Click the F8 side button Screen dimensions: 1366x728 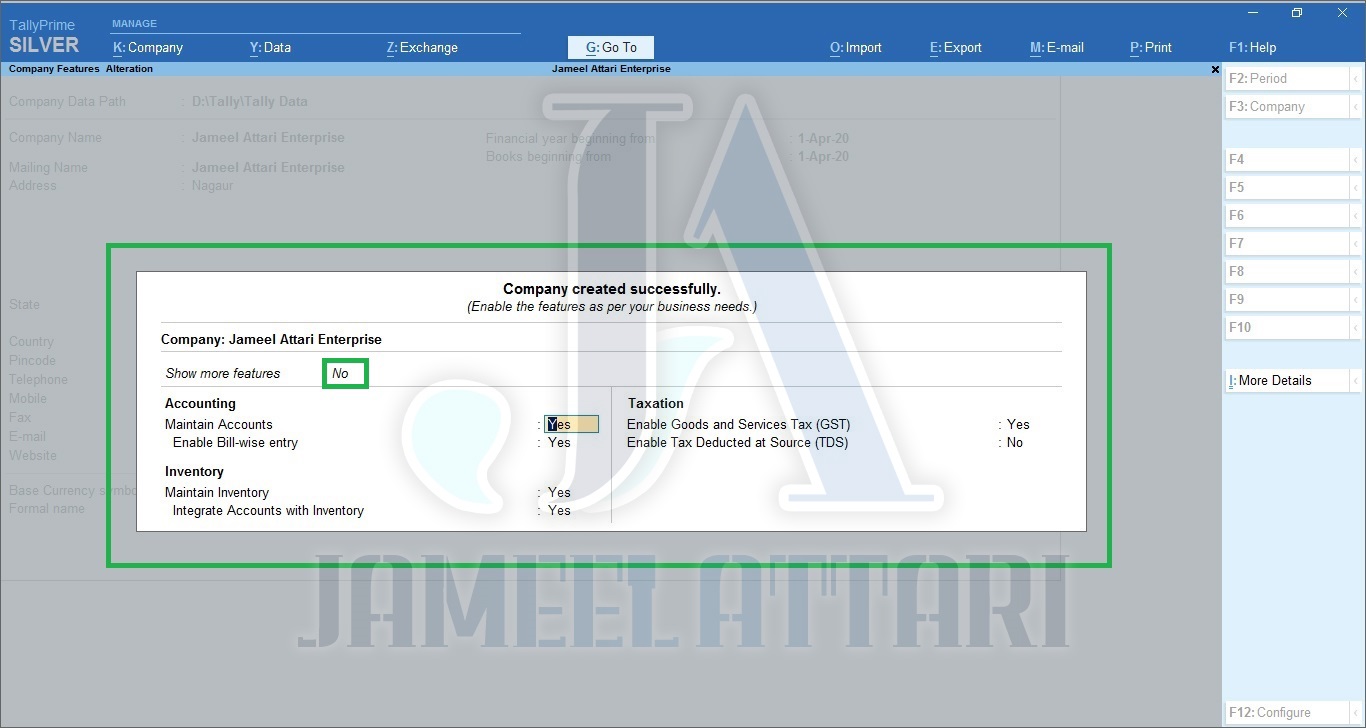click(x=1286, y=271)
